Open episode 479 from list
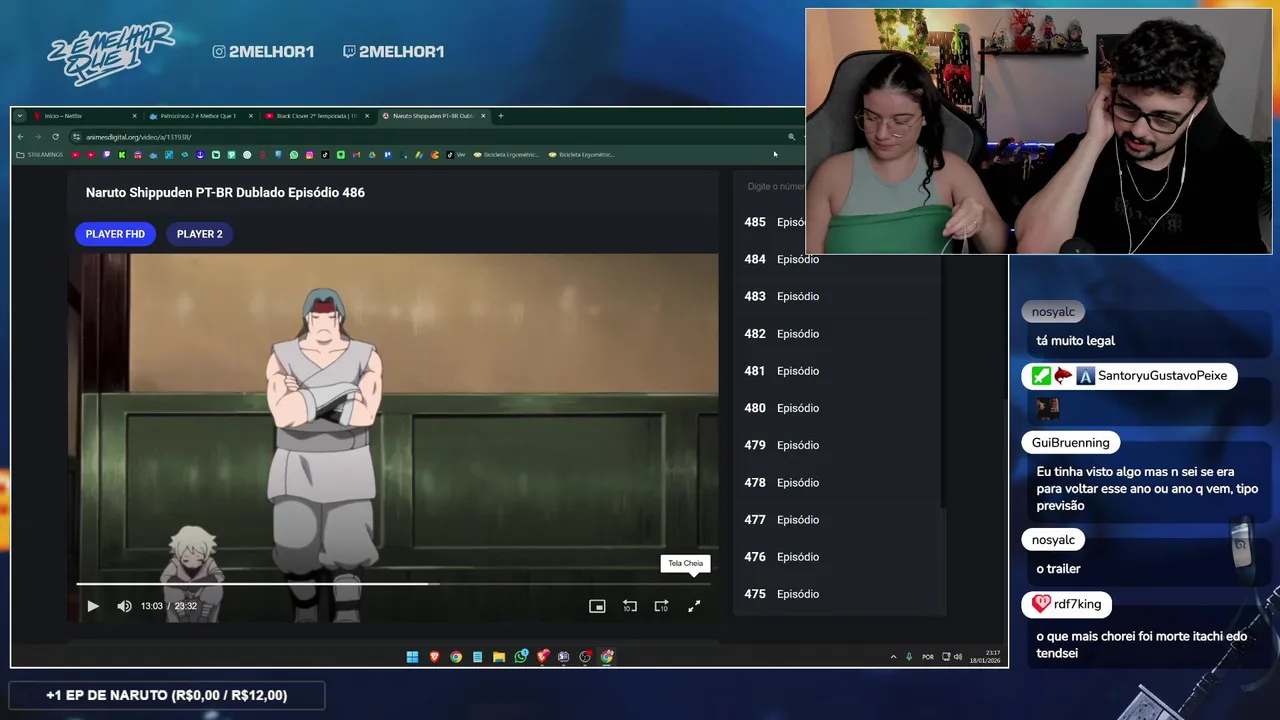Image resolution: width=1280 pixels, height=720 pixels. [838, 445]
